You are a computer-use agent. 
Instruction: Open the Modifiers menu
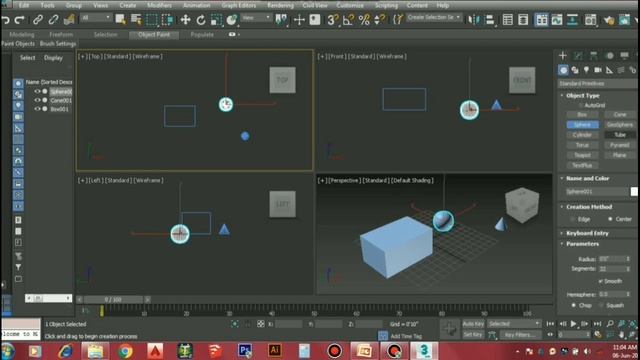tap(159, 5)
